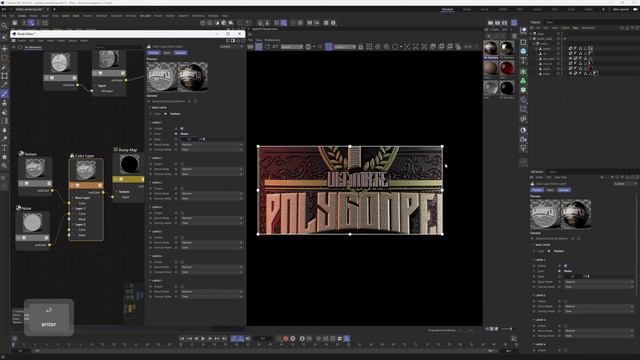Open Layer 1 Overlay Mode dropdown in Node Editor
640x360 pixels.
tap(212, 149)
